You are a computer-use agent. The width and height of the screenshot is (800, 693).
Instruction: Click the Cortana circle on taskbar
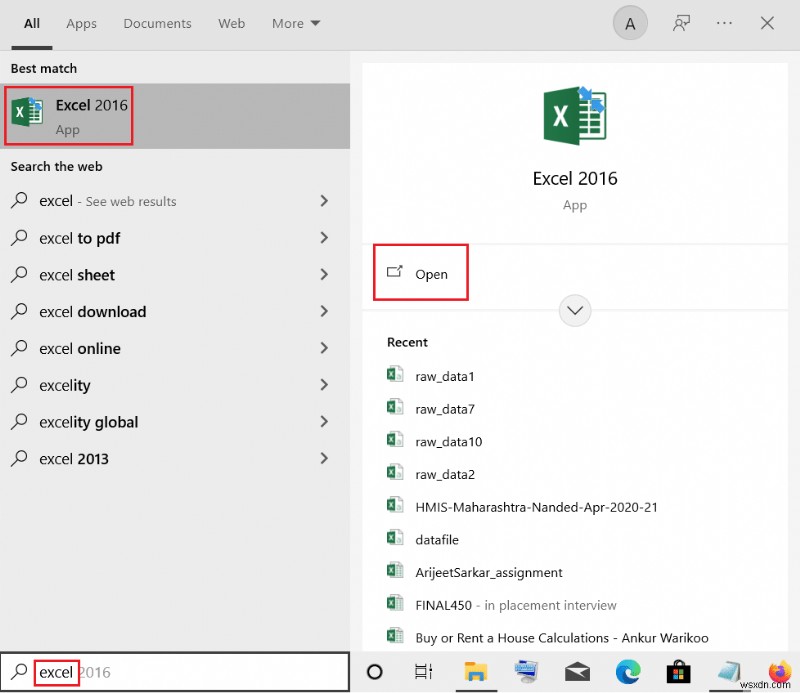coord(375,672)
